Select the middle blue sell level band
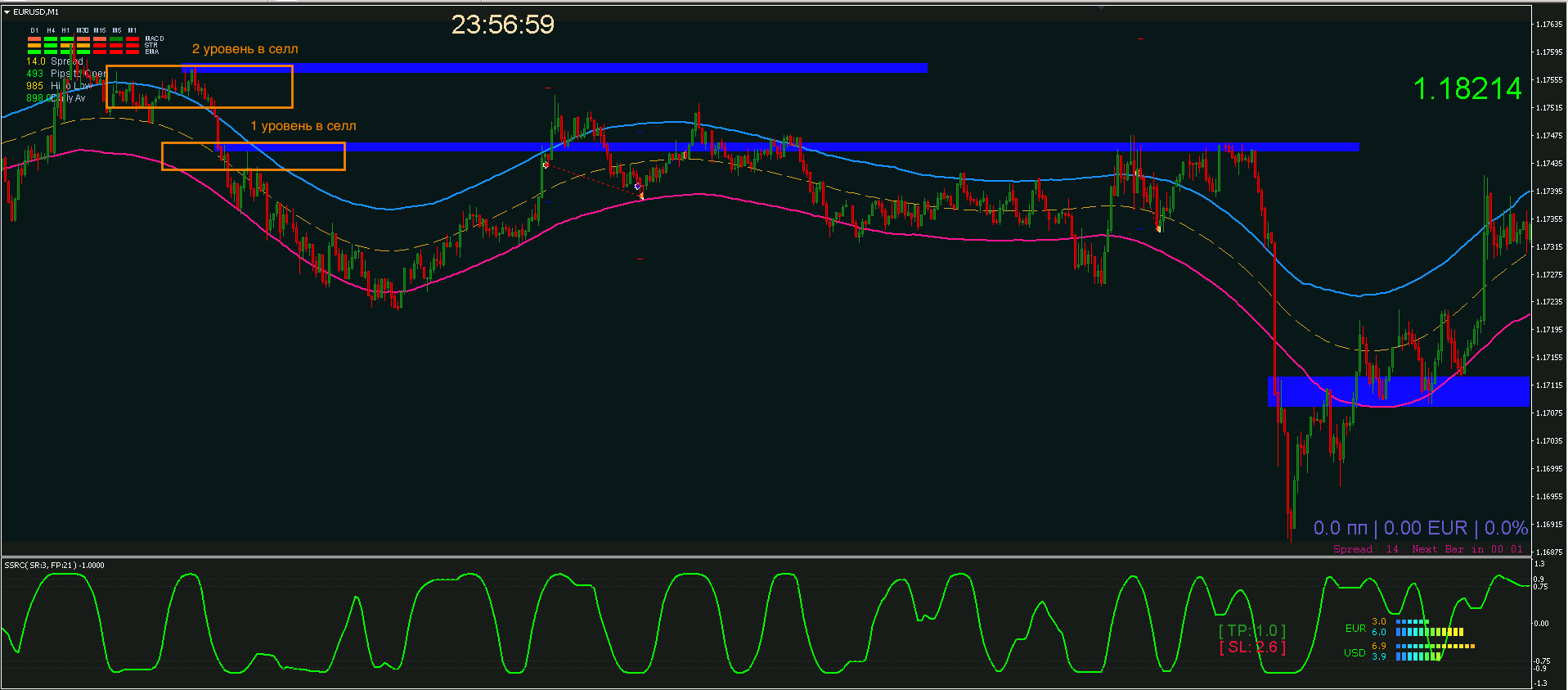The image size is (1568, 690). tap(786, 147)
